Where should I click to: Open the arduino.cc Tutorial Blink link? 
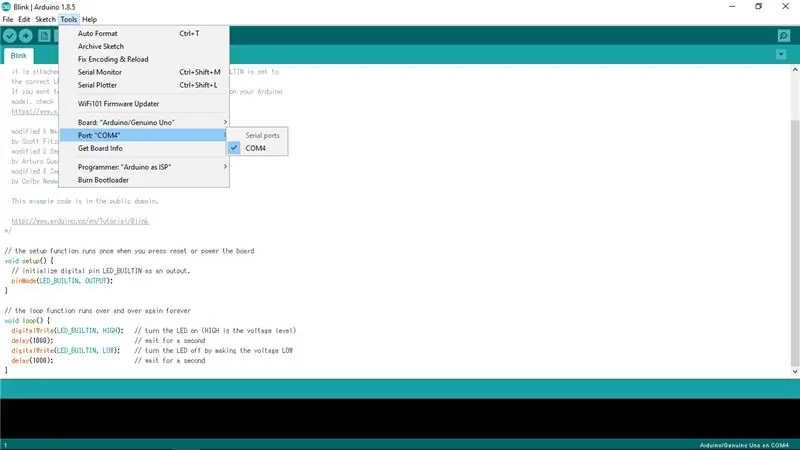click(x=80, y=221)
